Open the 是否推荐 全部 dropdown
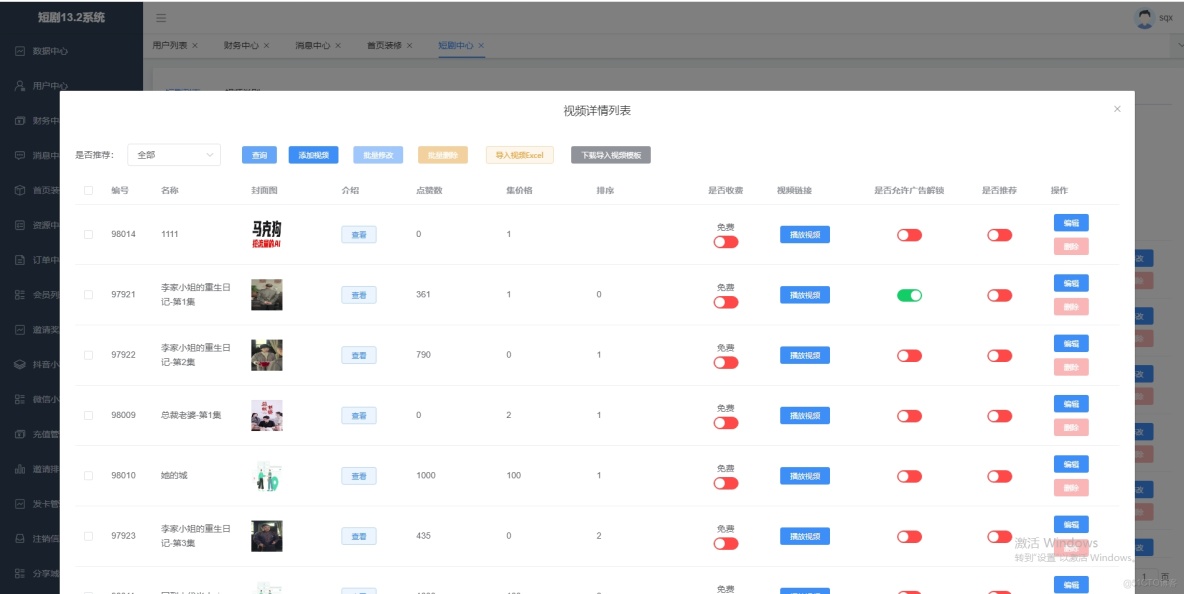 pyautogui.click(x=174, y=155)
